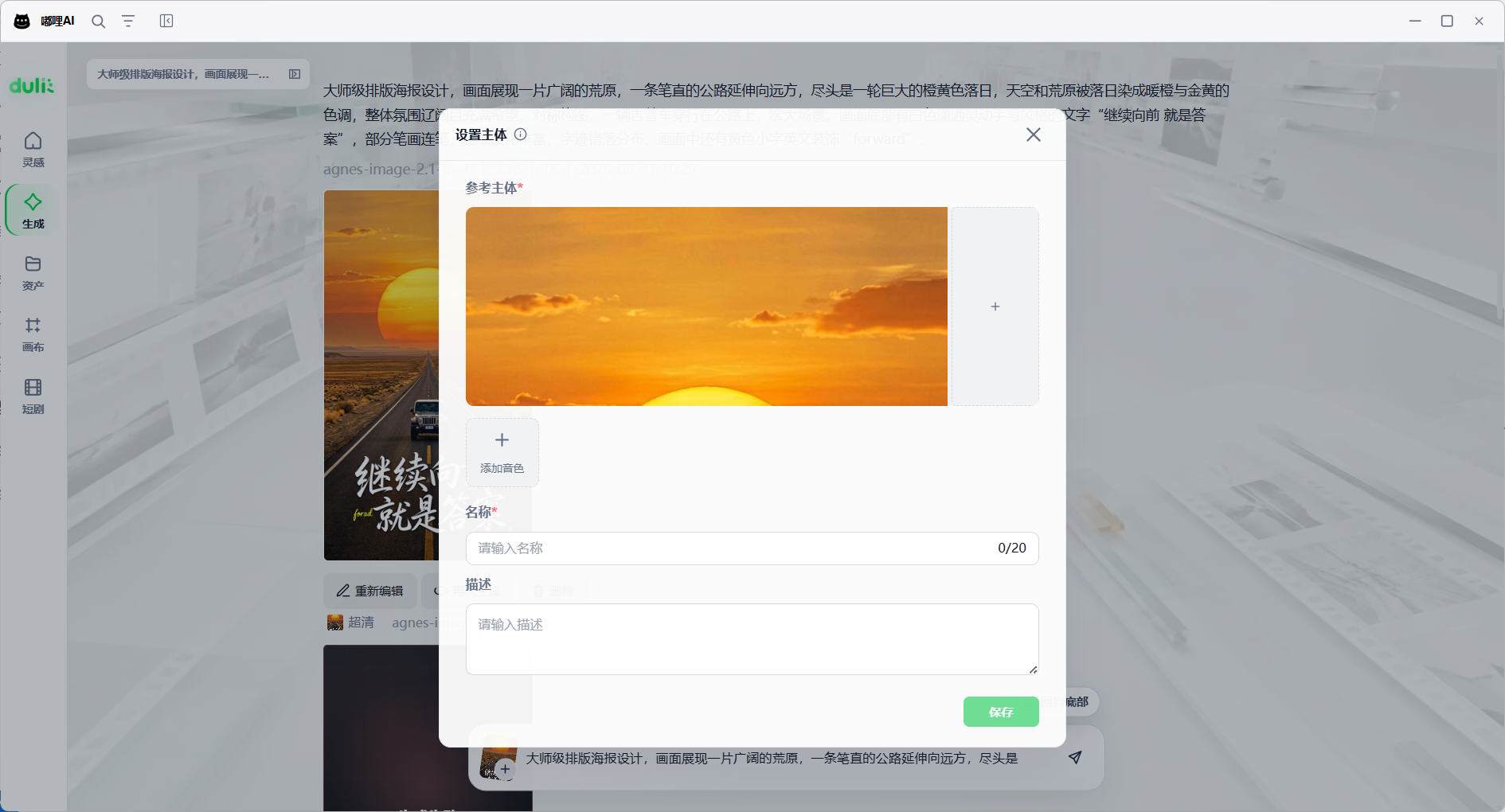Open the generated road poster image
This screenshot has height=812, width=1505.
381,375
